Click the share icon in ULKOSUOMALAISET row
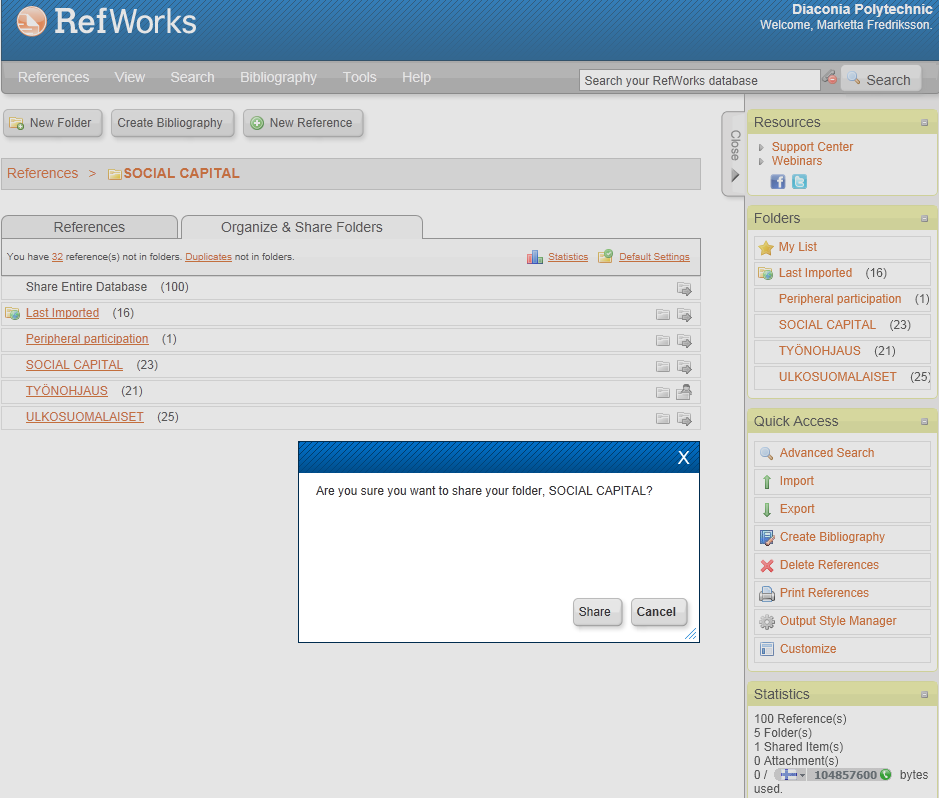The width and height of the screenshot is (939, 798). point(684,418)
